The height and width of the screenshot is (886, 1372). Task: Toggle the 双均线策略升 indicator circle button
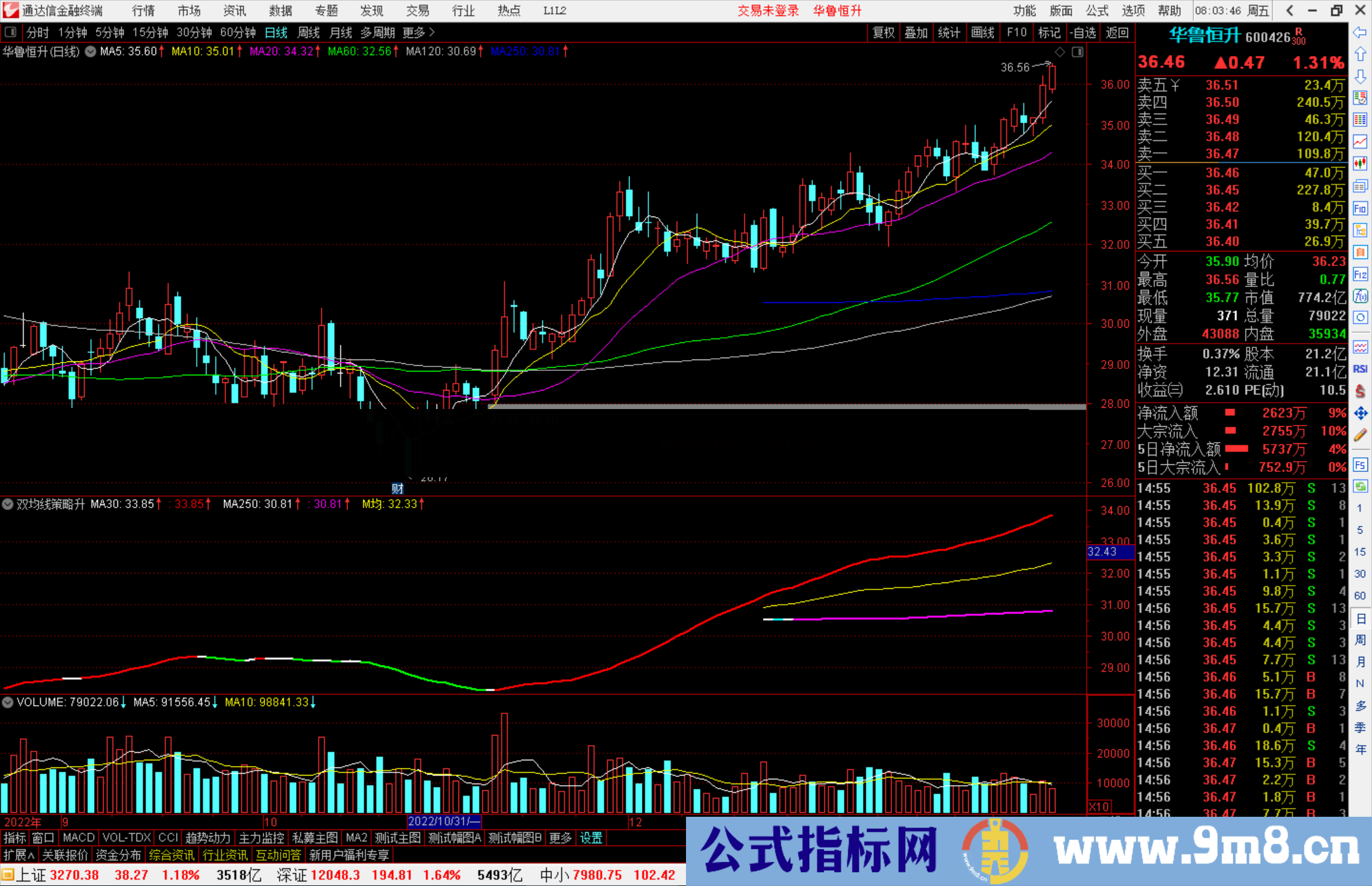pyautogui.click(x=8, y=504)
